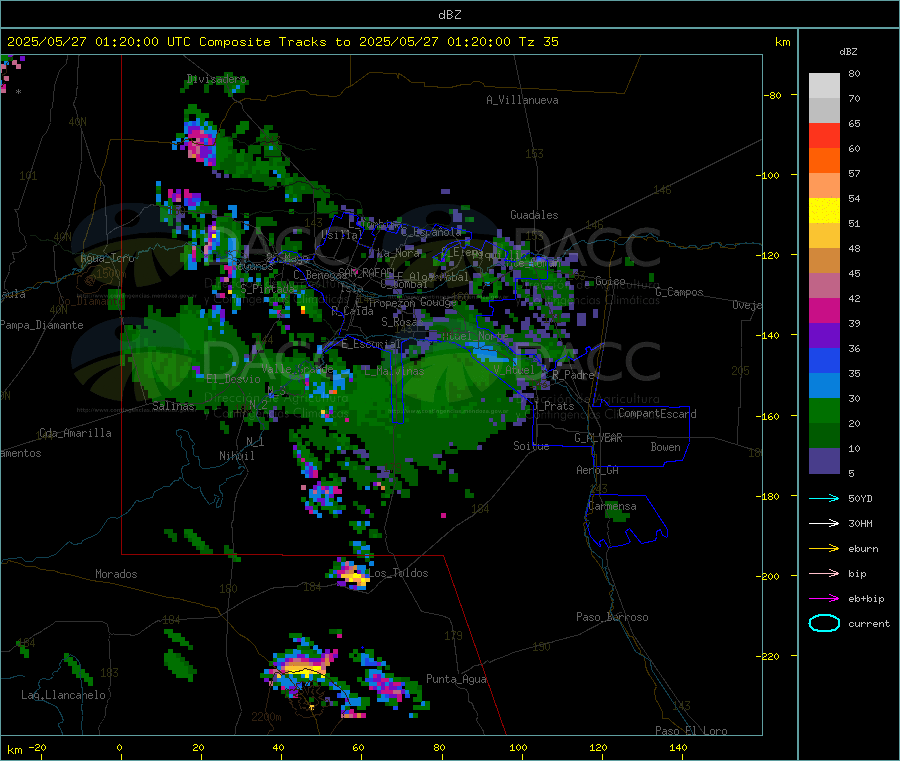
Task: Click the cyan 'current' ellipse legend icon
Action: click(x=824, y=623)
